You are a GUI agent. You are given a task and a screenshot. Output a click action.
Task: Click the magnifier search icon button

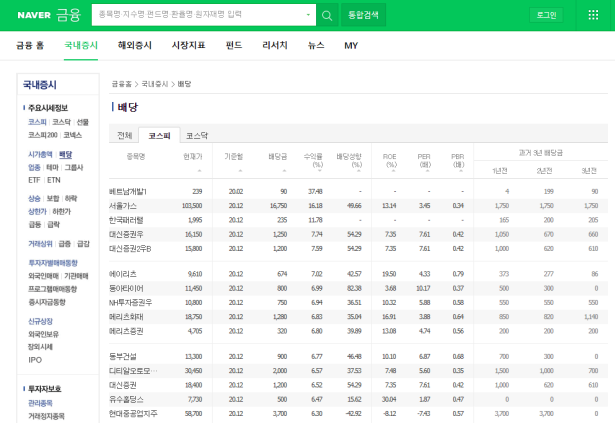327,15
